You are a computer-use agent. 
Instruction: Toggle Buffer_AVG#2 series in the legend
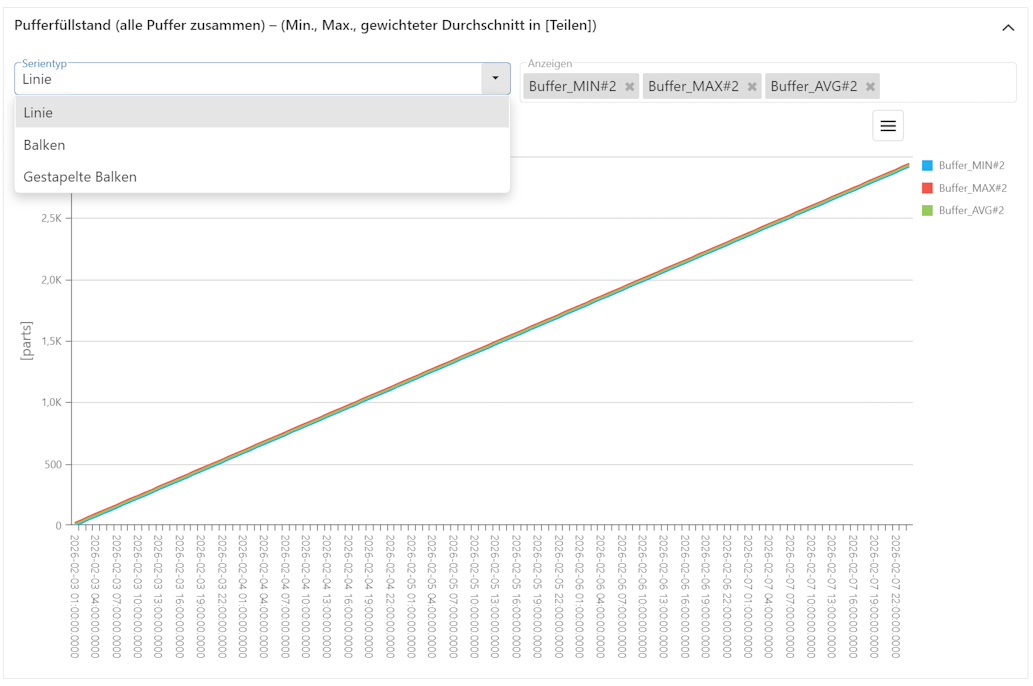point(971,210)
